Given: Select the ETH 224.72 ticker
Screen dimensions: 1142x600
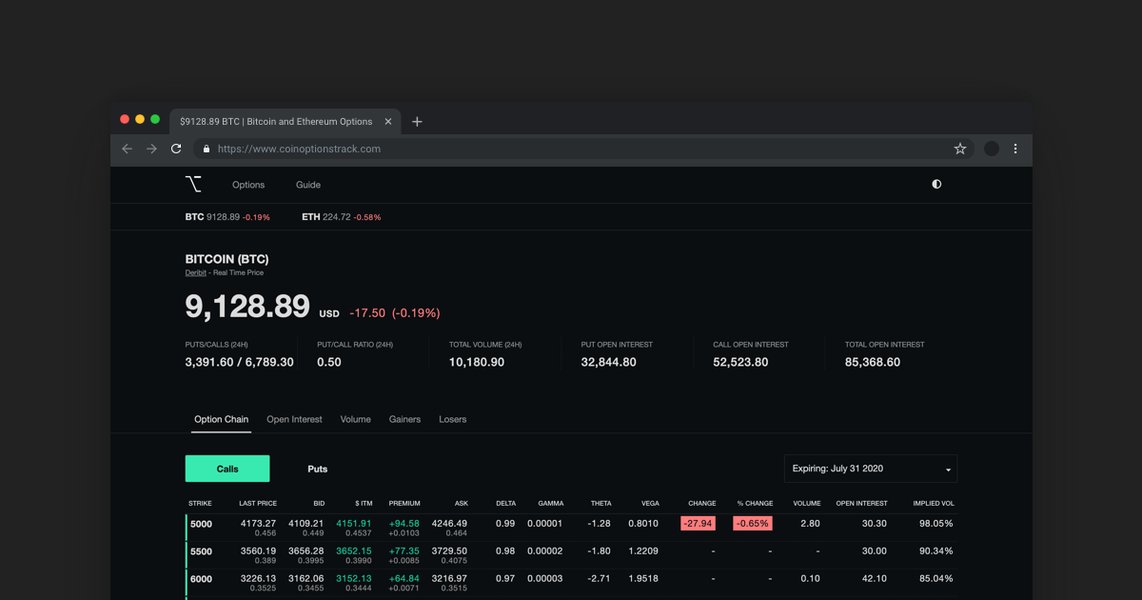Looking at the screenshot, I should [x=341, y=217].
